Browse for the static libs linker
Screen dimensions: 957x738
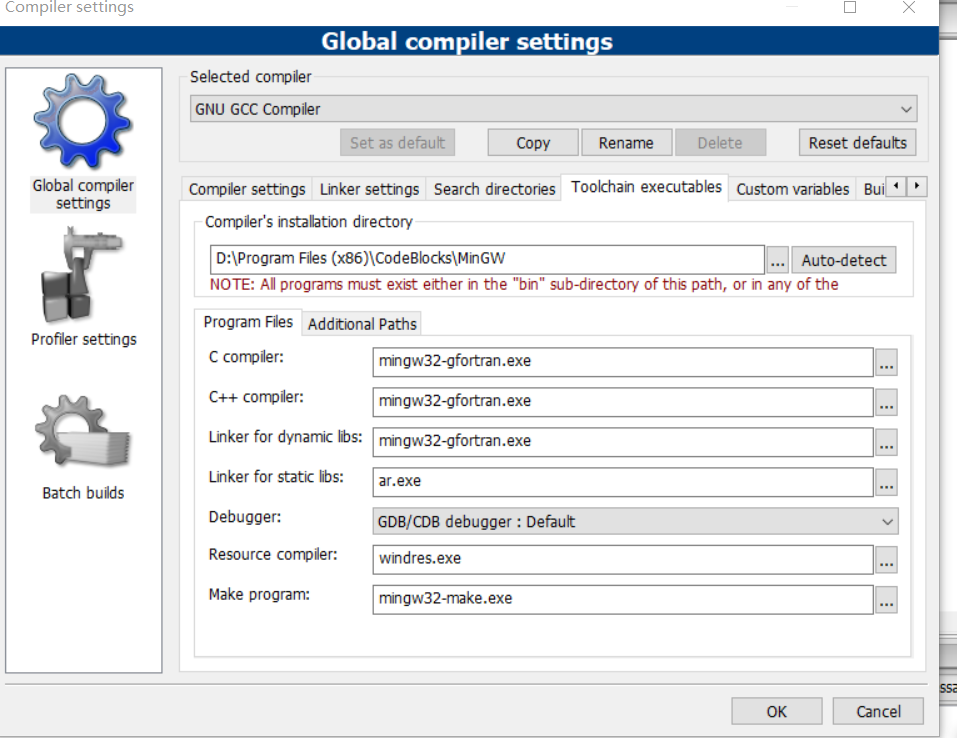[x=886, y=482]
